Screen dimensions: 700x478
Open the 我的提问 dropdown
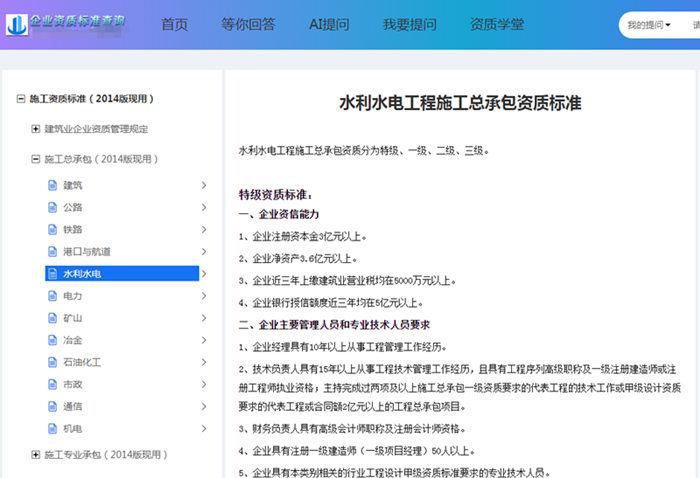649,25
